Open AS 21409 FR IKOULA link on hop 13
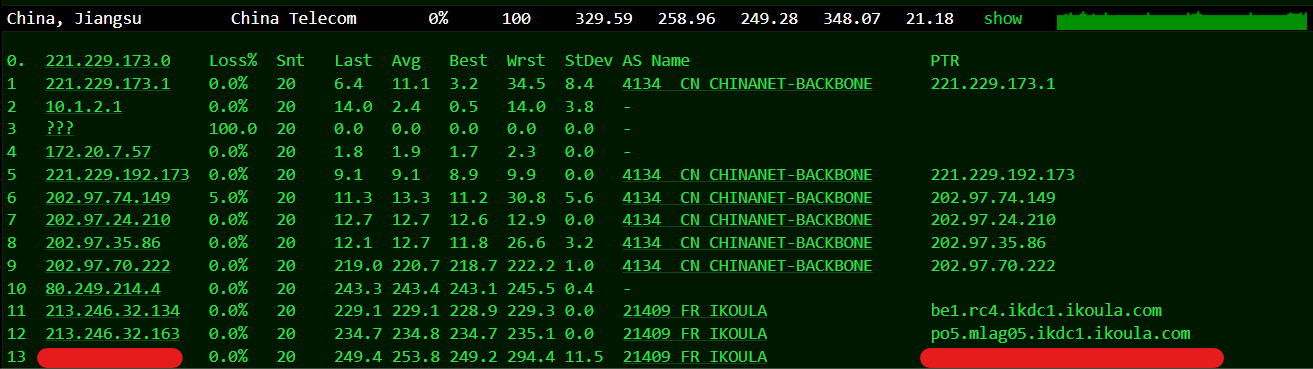Viewport: 1313px width, 369px height. pyautogui.click(x=694, y=357)
